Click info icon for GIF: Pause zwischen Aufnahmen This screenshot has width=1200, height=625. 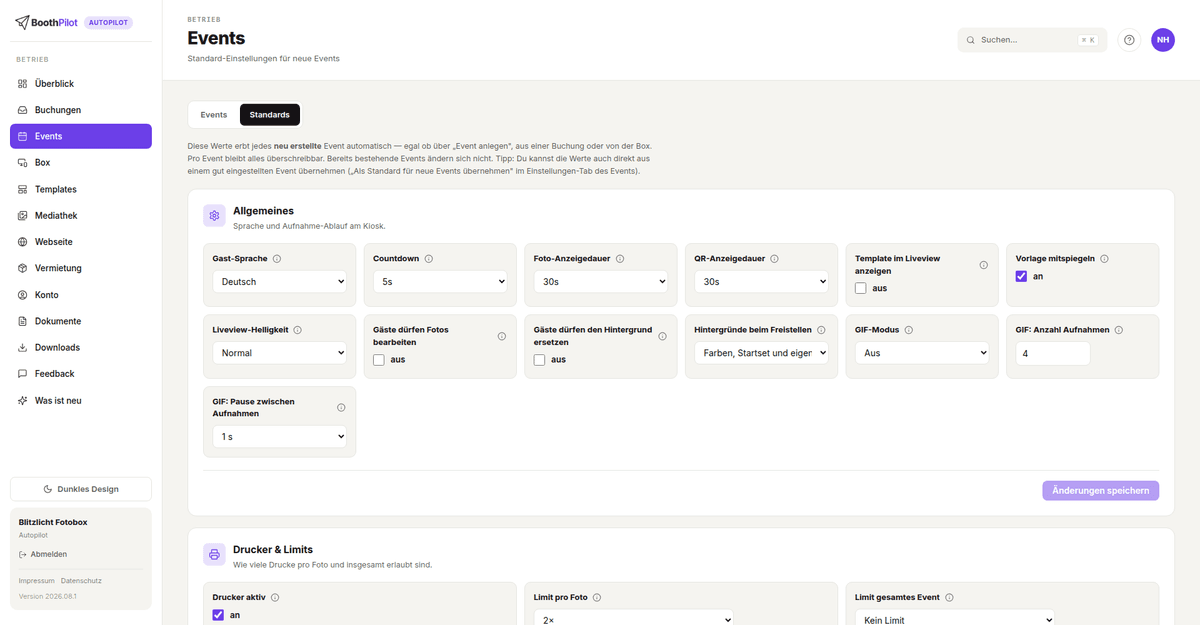click(x=341, y=407)
